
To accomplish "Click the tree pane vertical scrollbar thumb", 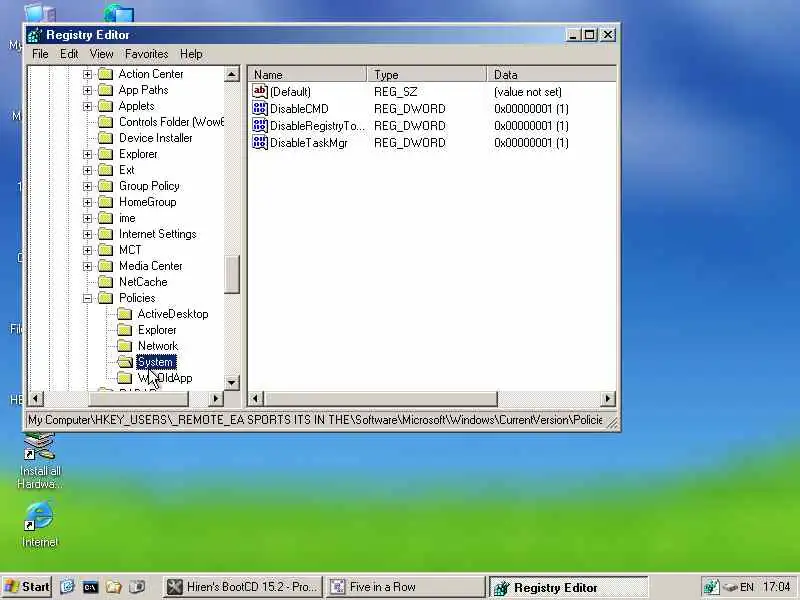I will click(232, 274).
